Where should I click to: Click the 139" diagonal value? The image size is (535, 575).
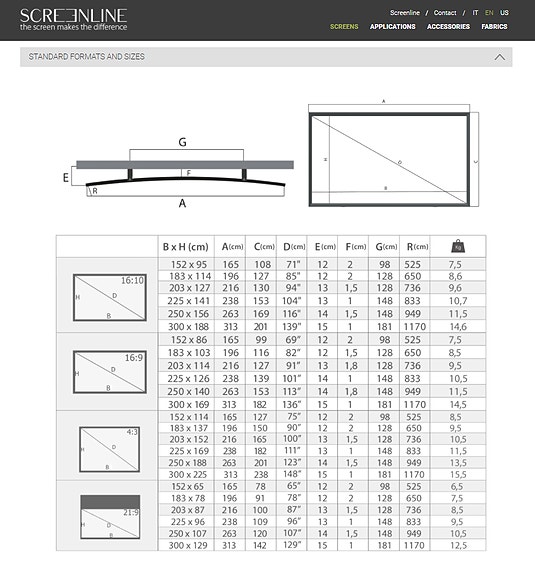pos(292,326)
